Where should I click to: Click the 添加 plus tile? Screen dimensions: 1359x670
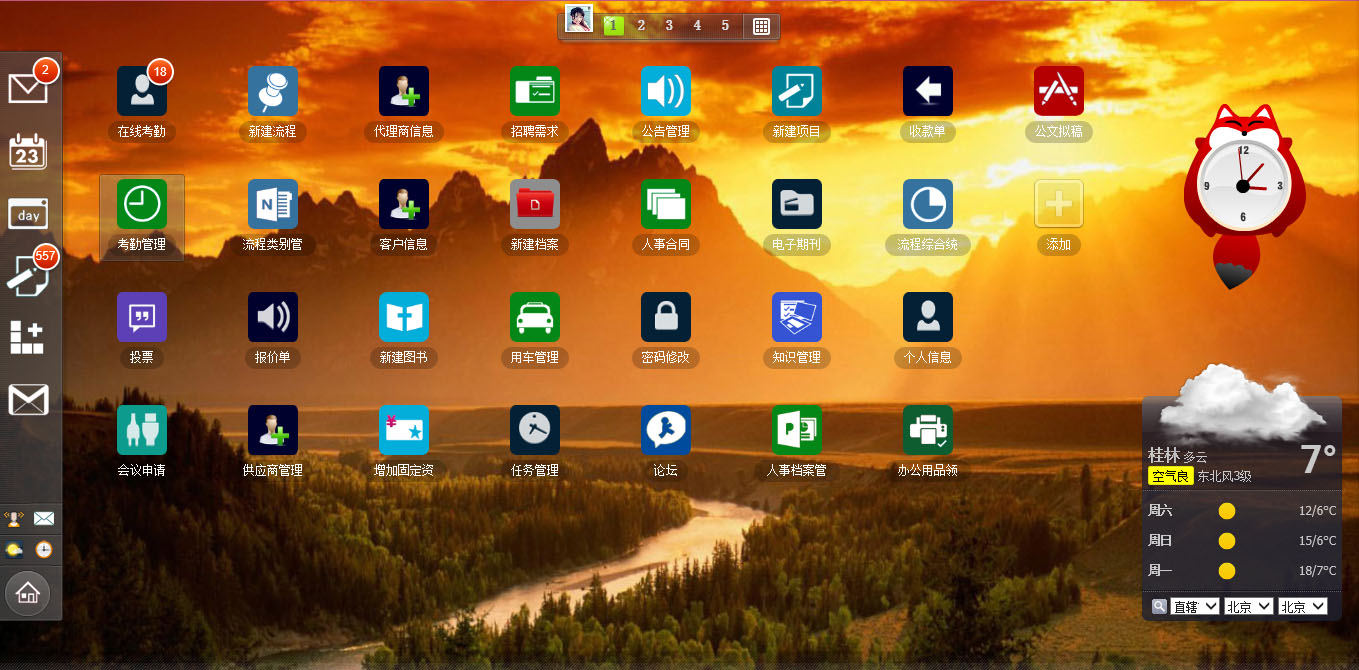click(x=1059, y=204)
